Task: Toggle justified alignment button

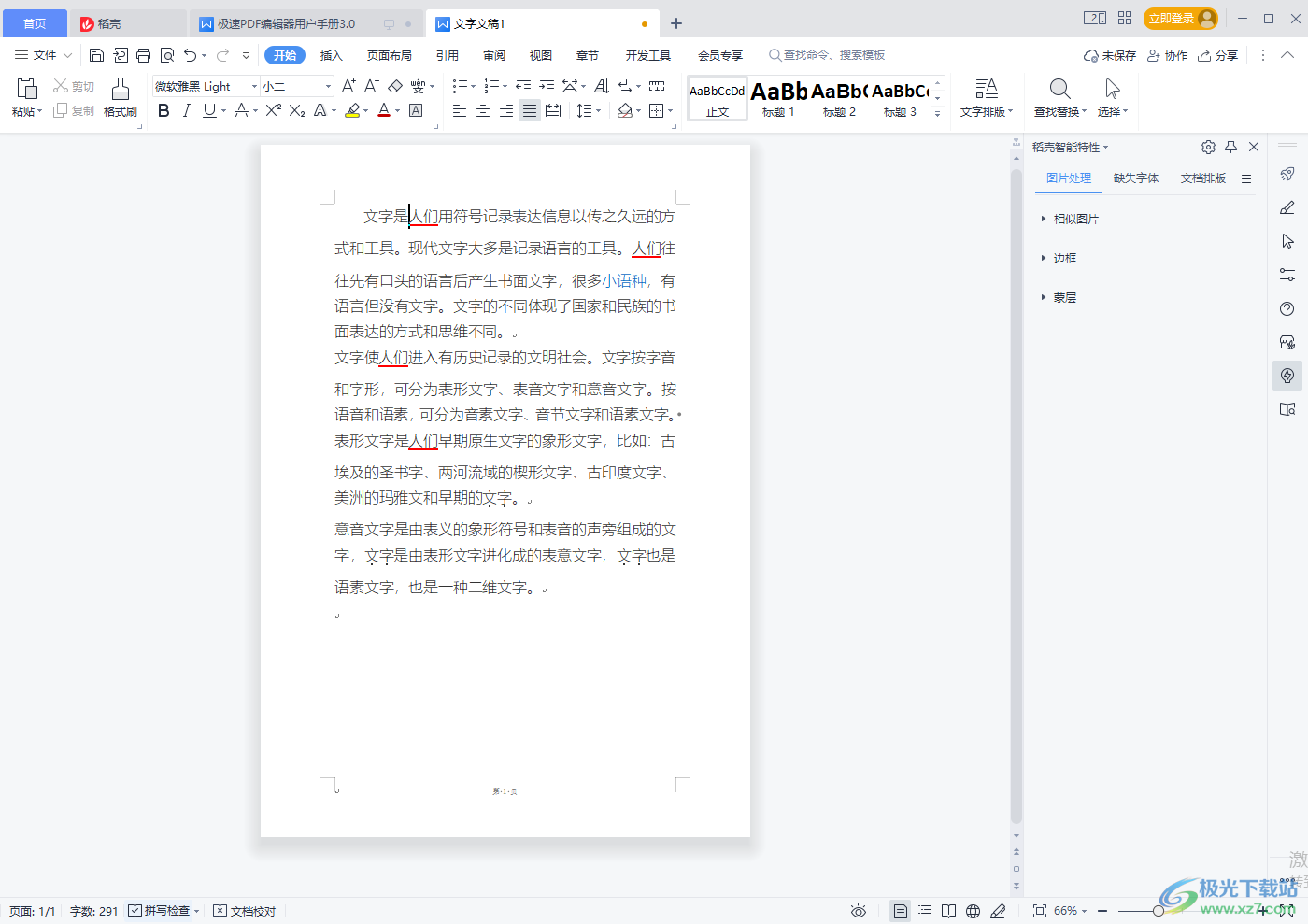Action: click(x=530, y=110)
